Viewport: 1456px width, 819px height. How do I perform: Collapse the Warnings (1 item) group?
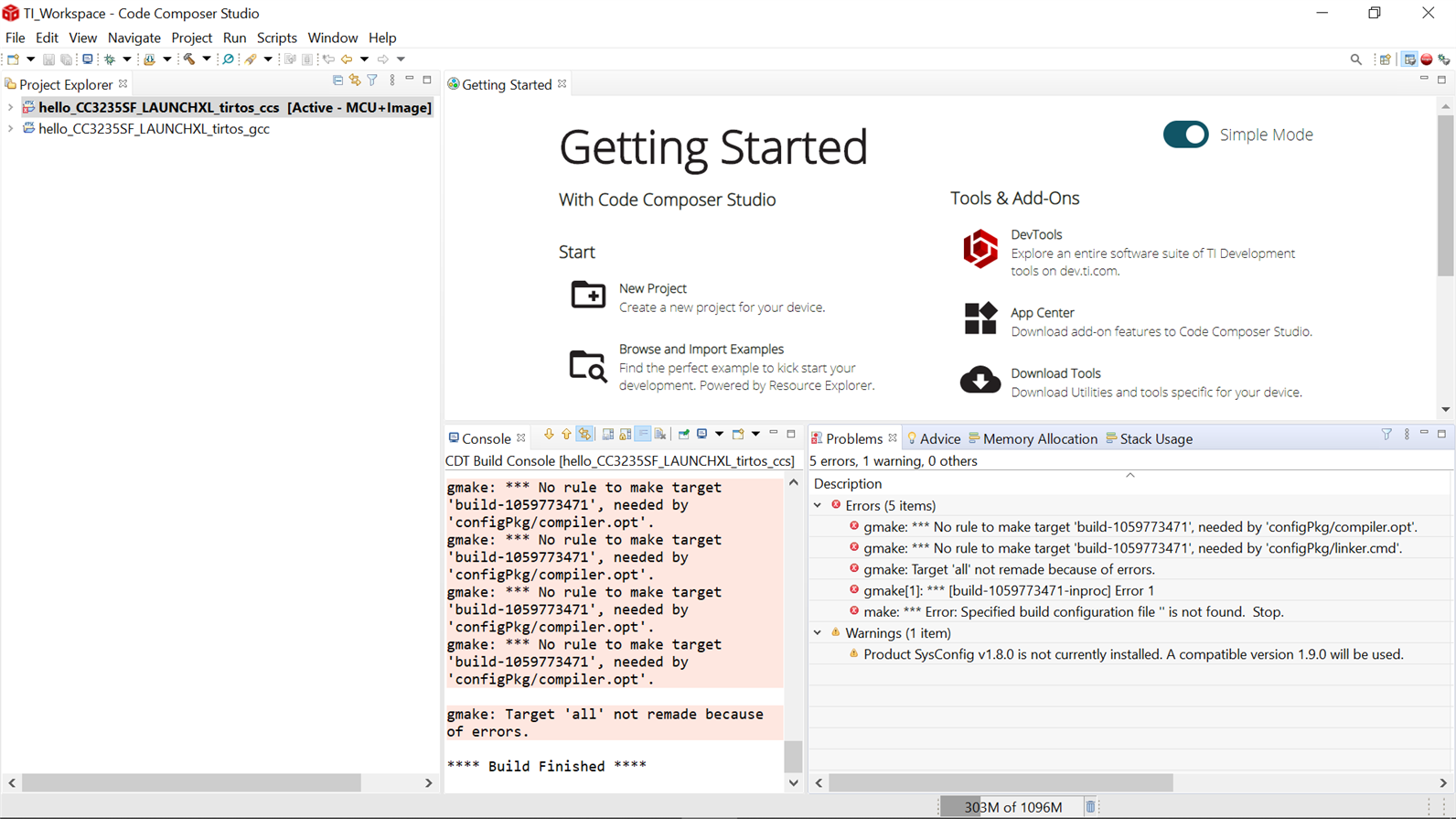818,633
